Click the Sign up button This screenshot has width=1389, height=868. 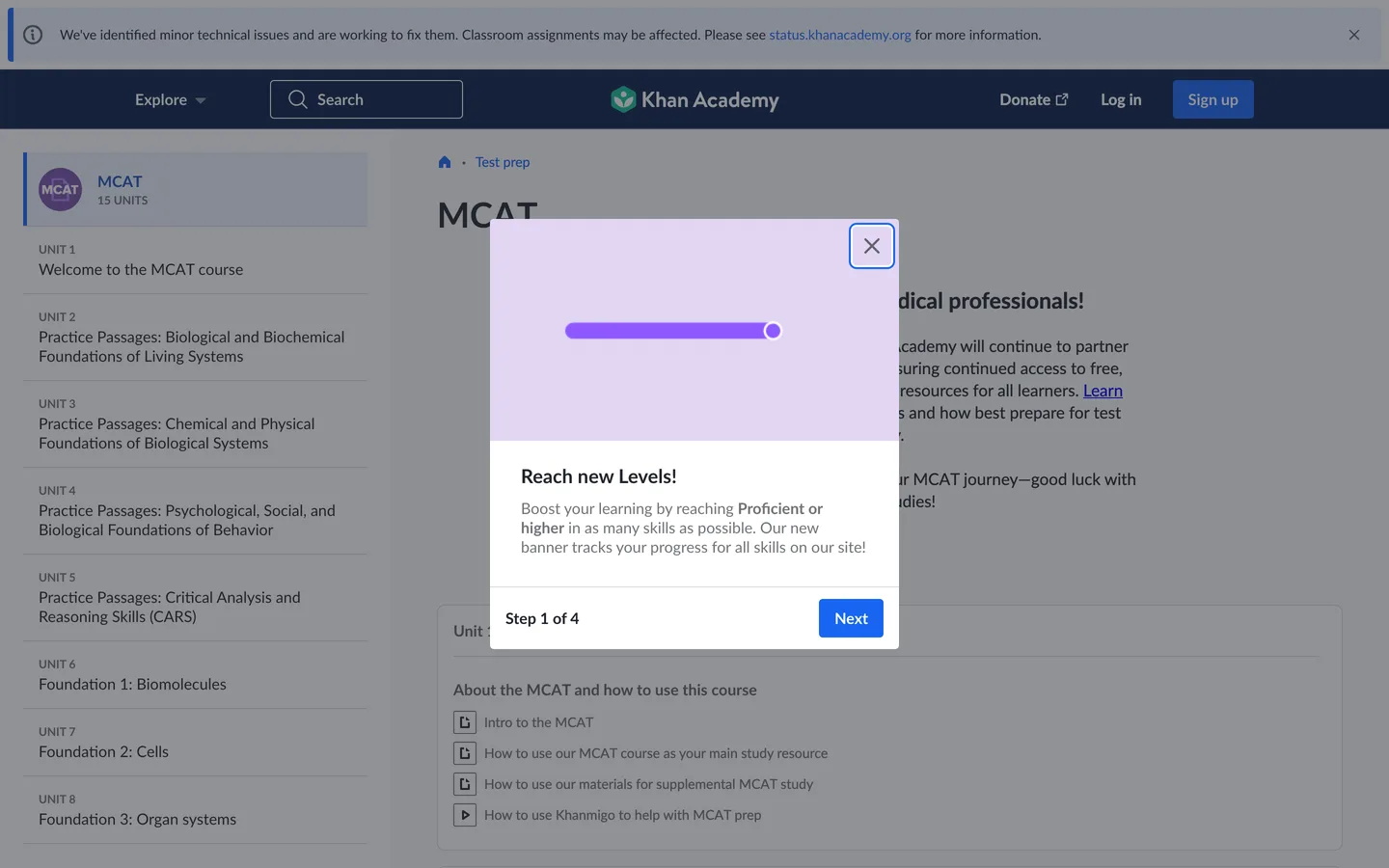pos(1212,99)
